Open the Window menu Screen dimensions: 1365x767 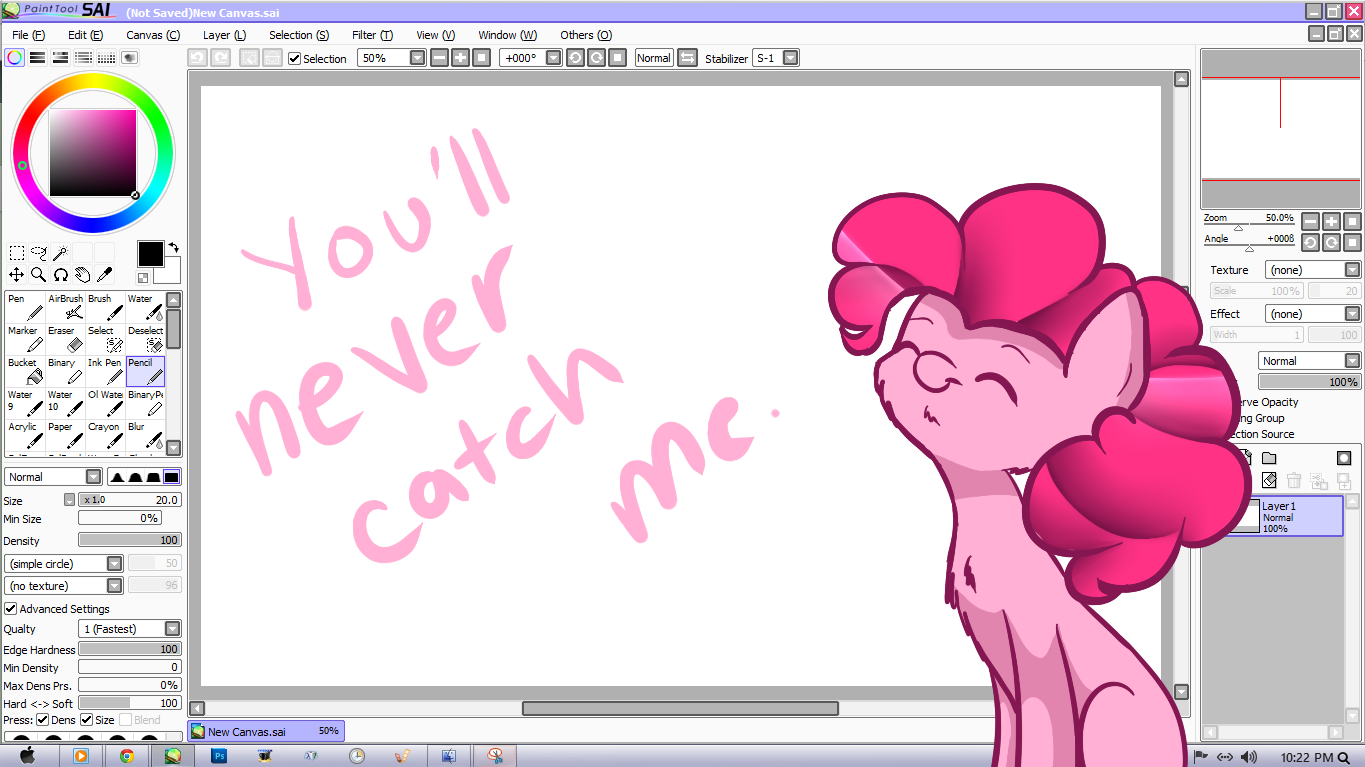point(507,35)
